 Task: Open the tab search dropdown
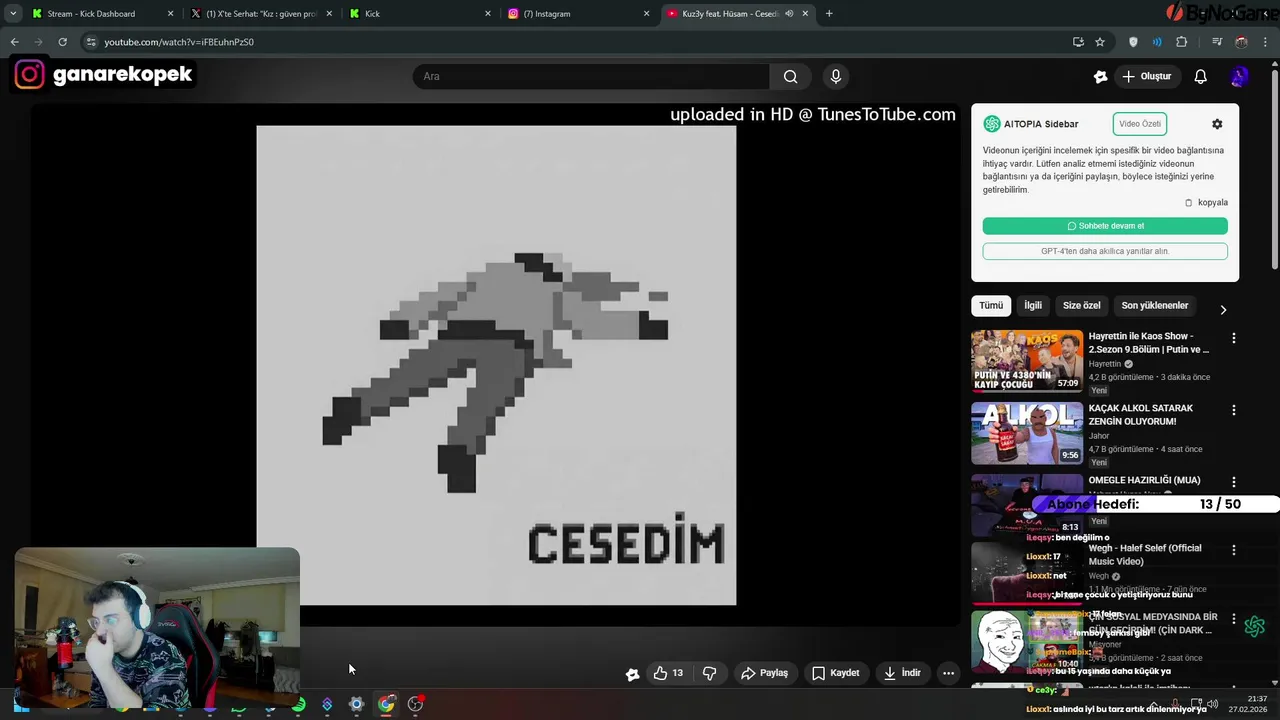pyautogui.click(x=13, y=14)
